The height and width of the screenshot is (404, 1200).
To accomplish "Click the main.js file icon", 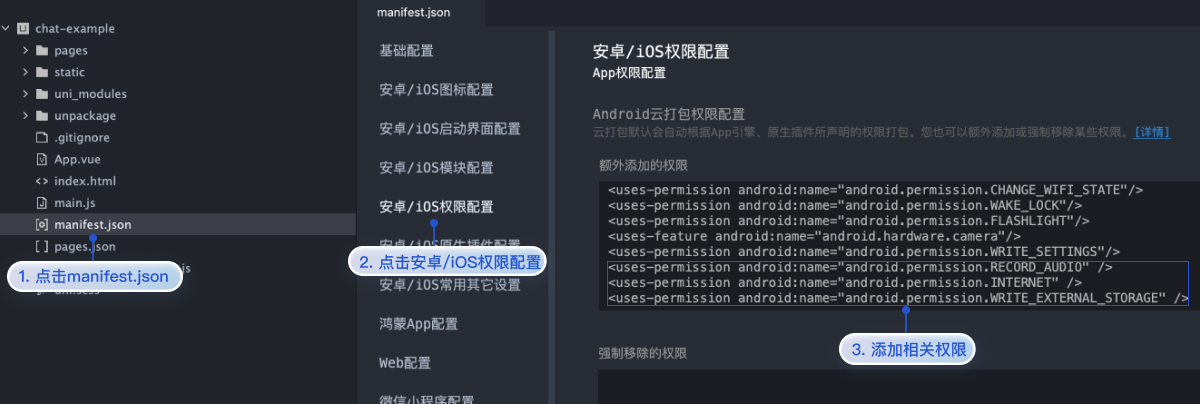I will [x=42, y=203].
